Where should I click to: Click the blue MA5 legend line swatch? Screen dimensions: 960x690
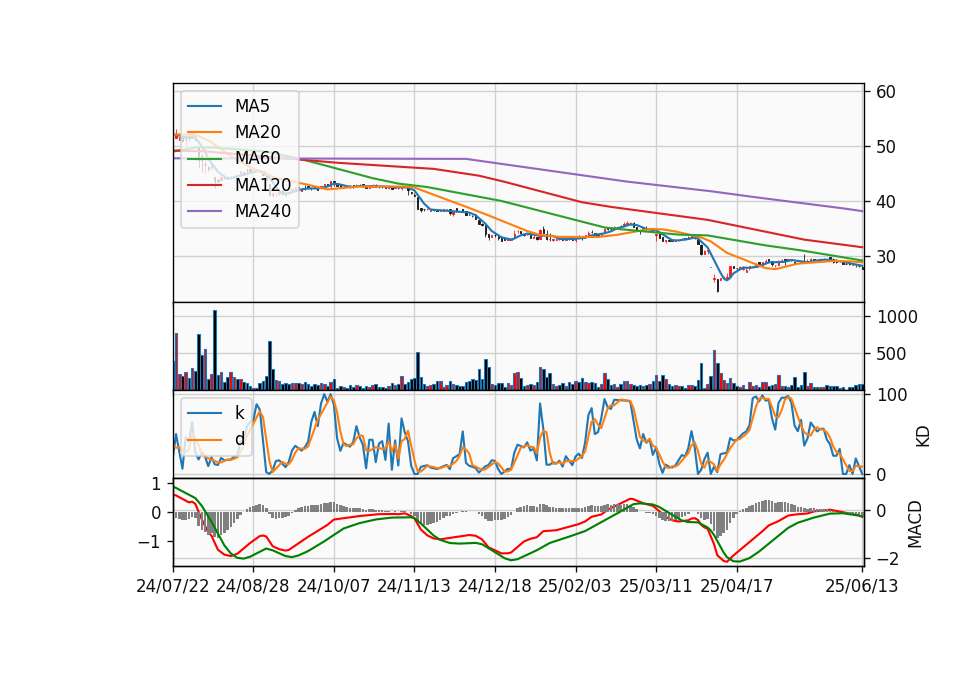pyautogui.click(x=204, y=106)
